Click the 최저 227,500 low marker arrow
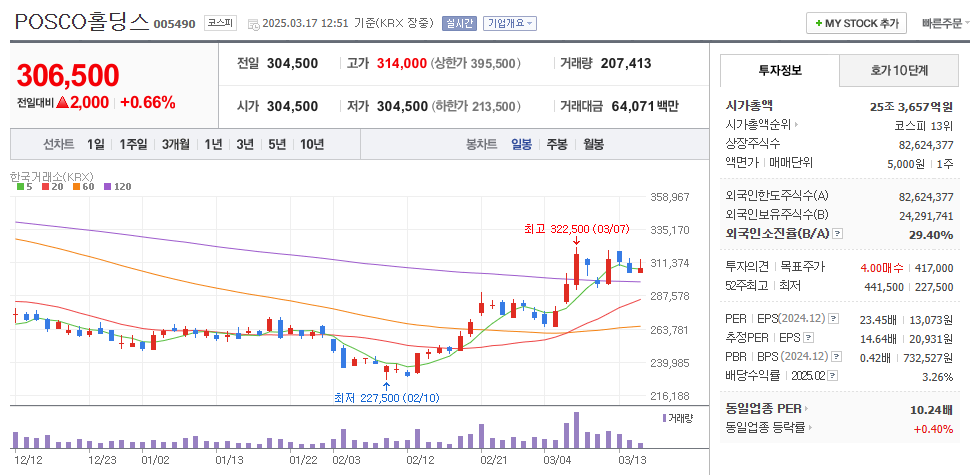This screenshot has width=974, height=475. (x=386, y=386)
